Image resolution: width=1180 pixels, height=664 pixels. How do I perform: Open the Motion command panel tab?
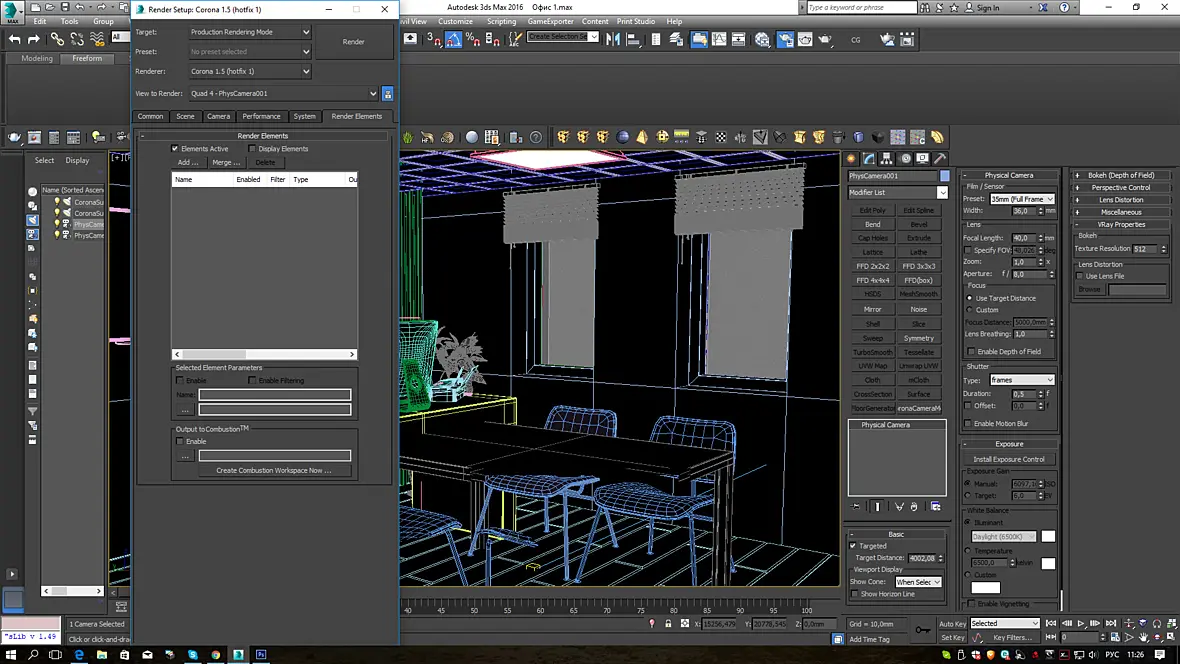click(x=905, y=159)
